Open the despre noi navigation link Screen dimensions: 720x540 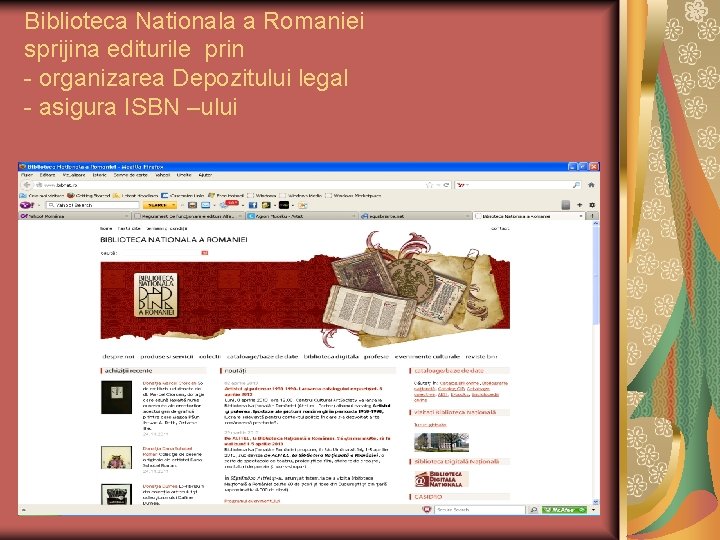(x=118, y=357)
